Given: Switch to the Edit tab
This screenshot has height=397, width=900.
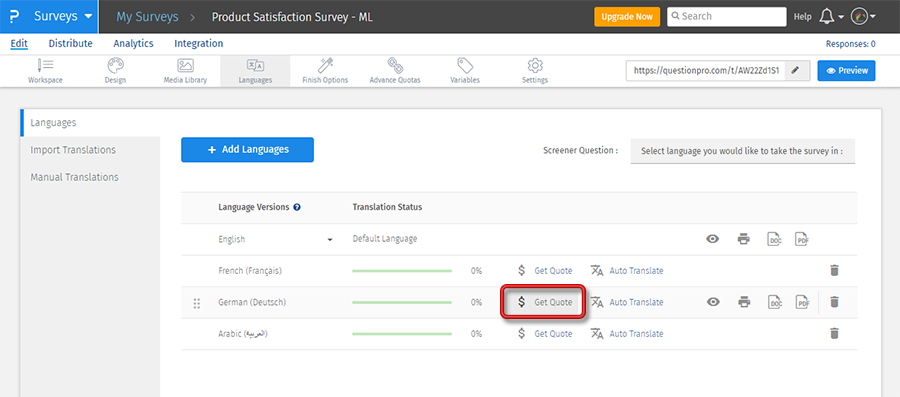Looking at the screenshot, I should [x=19, y=43].
